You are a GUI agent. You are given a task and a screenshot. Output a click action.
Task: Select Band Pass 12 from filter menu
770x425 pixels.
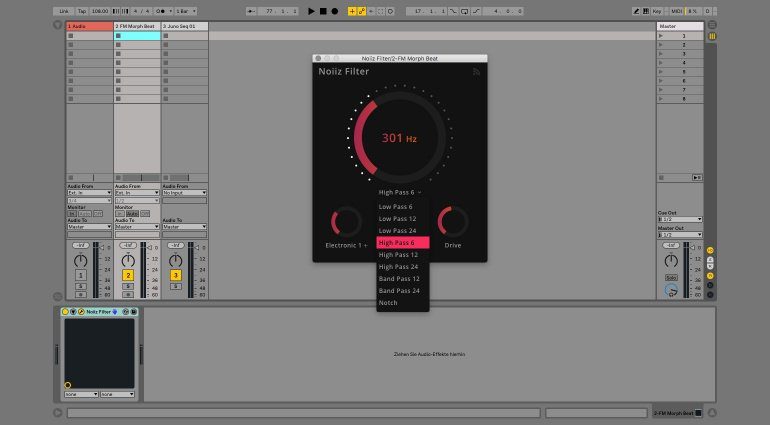pyautogui.click(x=403, y=279)
